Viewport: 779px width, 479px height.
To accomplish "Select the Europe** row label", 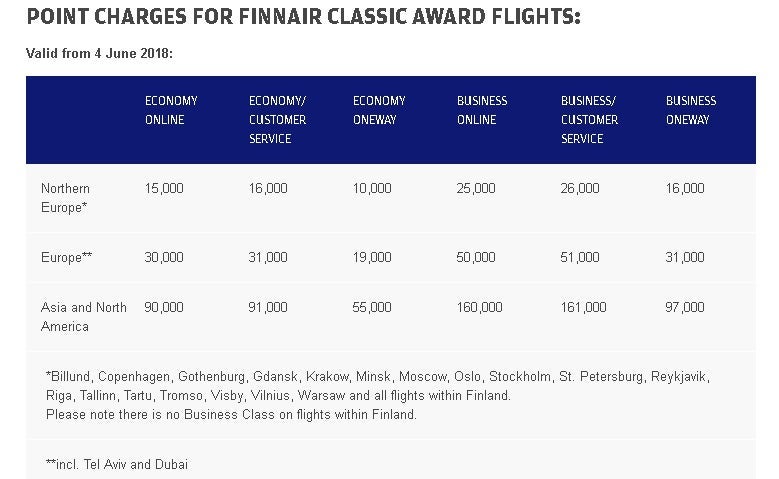I will click(67, 257).
